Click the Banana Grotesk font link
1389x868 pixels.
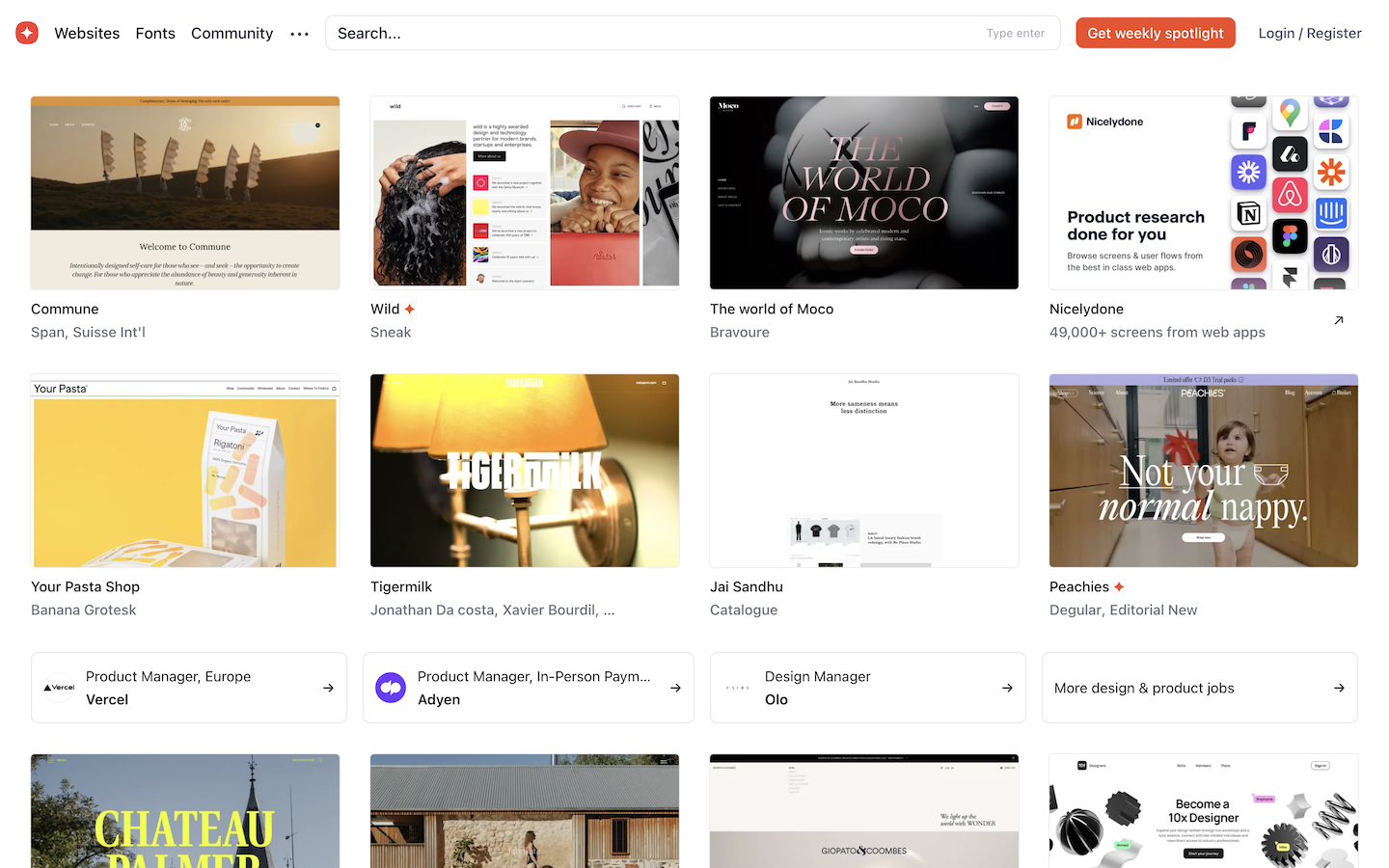click(83, 610)
